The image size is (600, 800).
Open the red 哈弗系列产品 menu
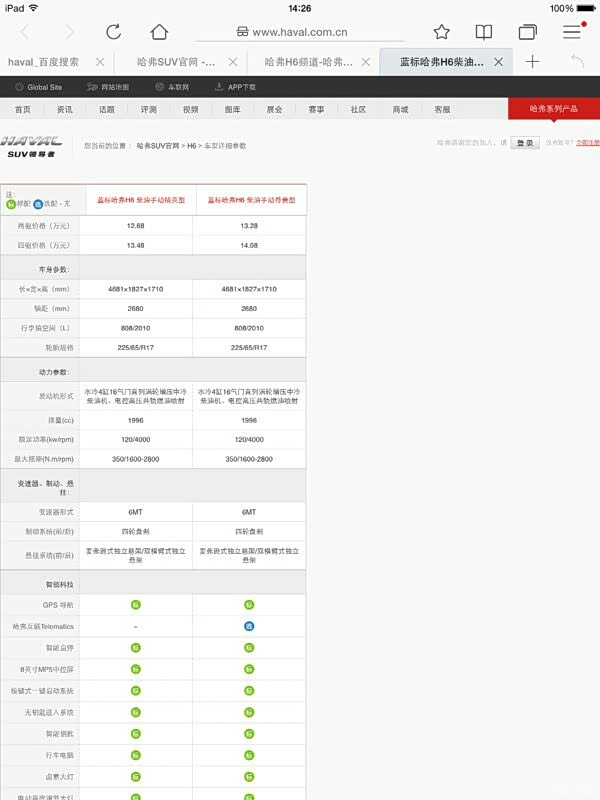553,109
